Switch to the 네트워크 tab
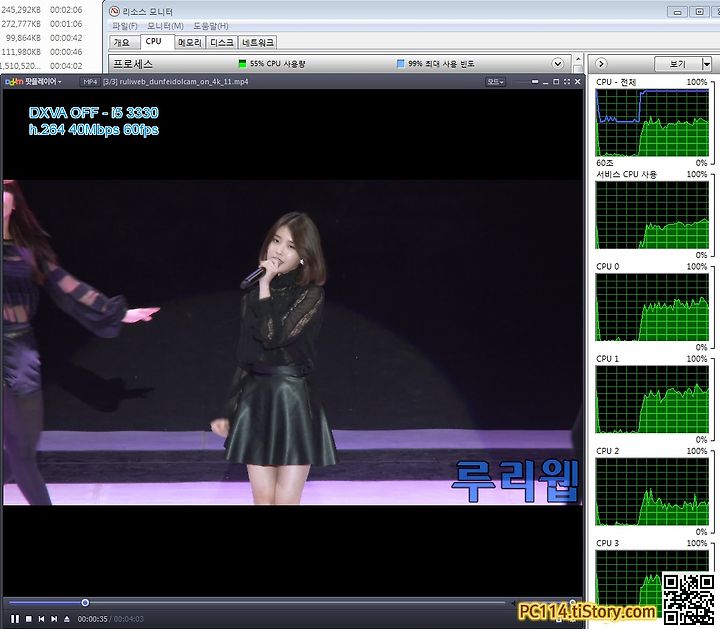The width and height of the screenshot is (720, 629). pyautogui.click(x=258, y=43)
